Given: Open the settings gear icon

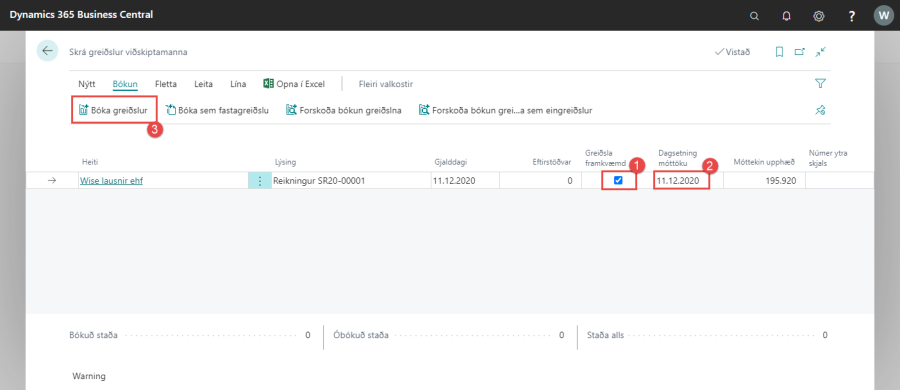Looking at the screenshot, I should pos(819,16).
